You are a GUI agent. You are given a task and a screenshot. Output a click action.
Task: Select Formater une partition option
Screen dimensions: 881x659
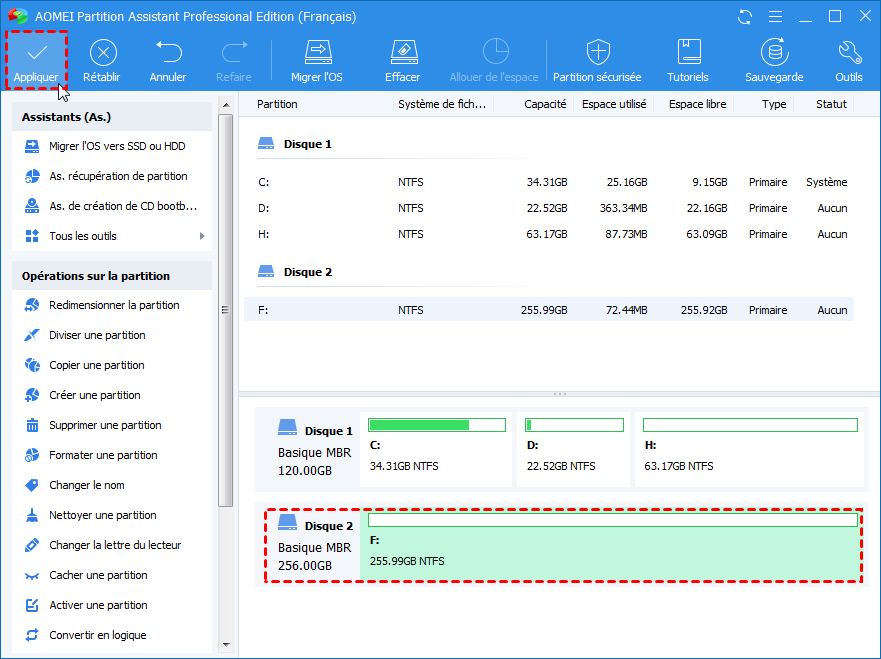tap(103, 455)
